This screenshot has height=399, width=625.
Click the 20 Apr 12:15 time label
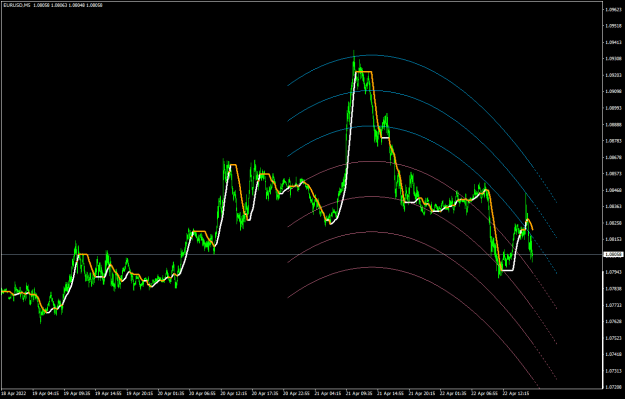(234, 393)
